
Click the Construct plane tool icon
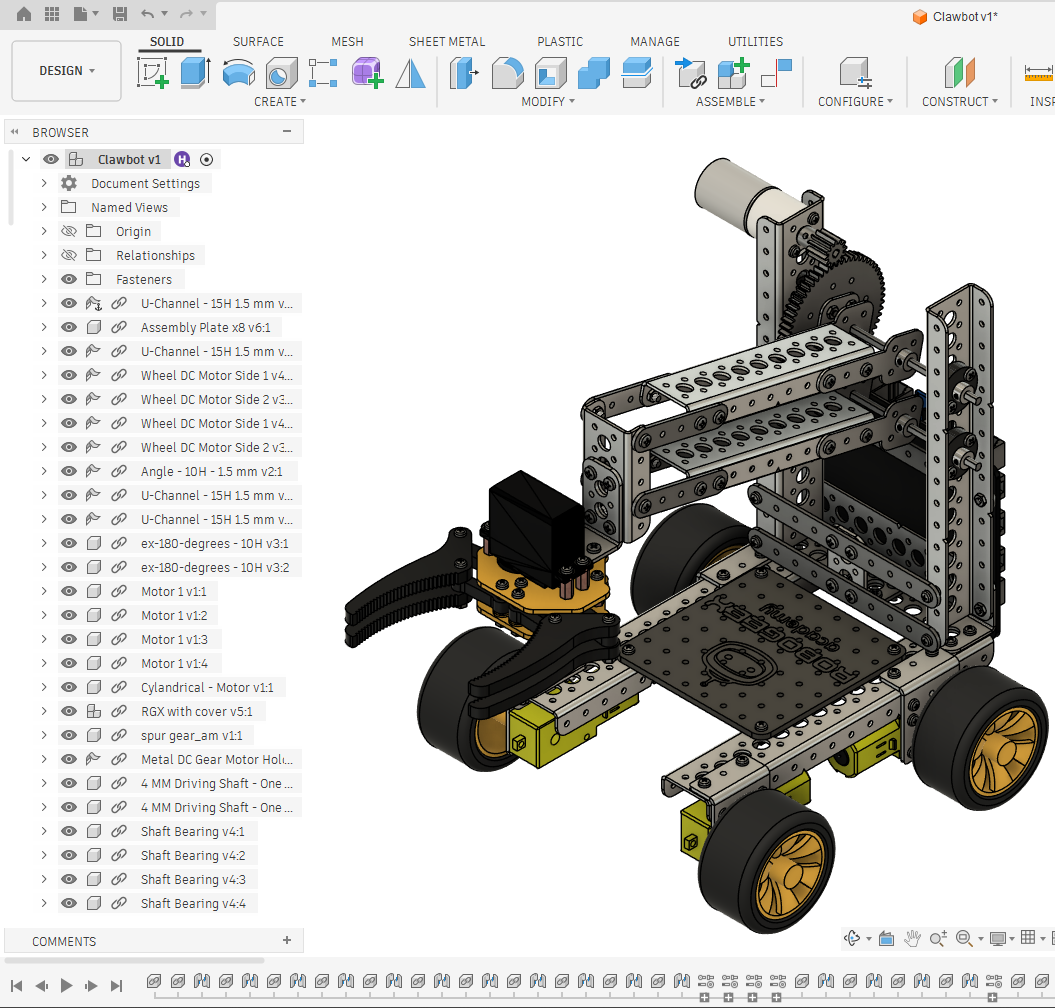959,73
